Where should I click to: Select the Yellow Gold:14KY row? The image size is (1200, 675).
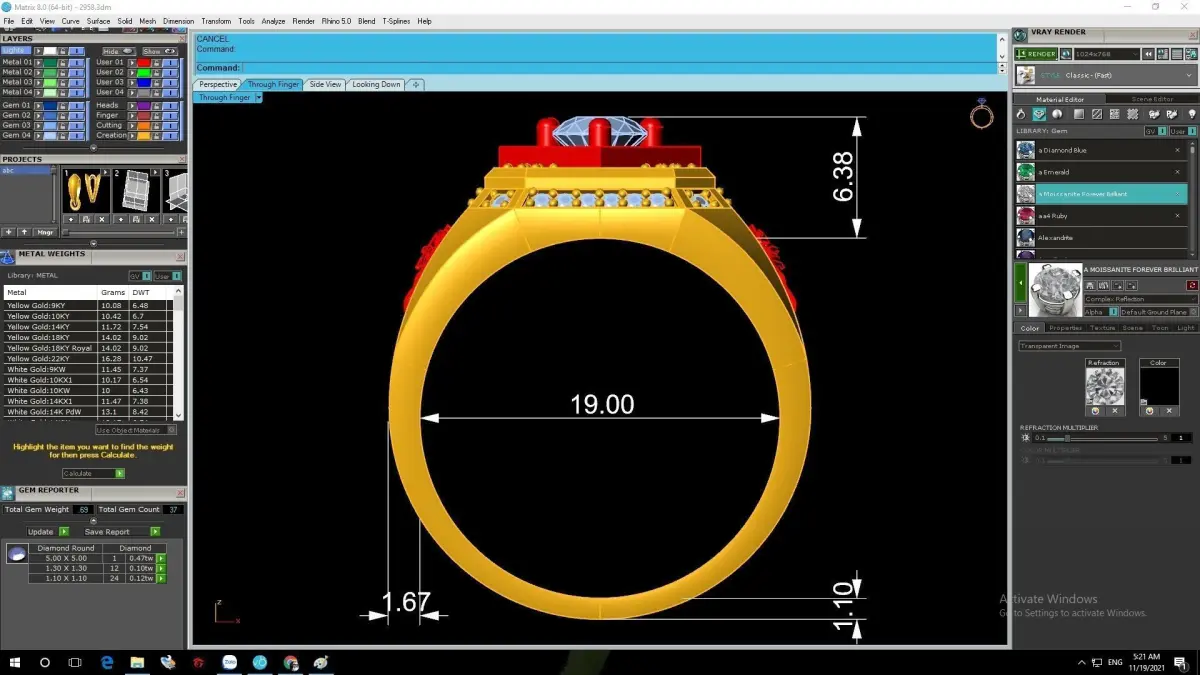(x=88, y=326)
